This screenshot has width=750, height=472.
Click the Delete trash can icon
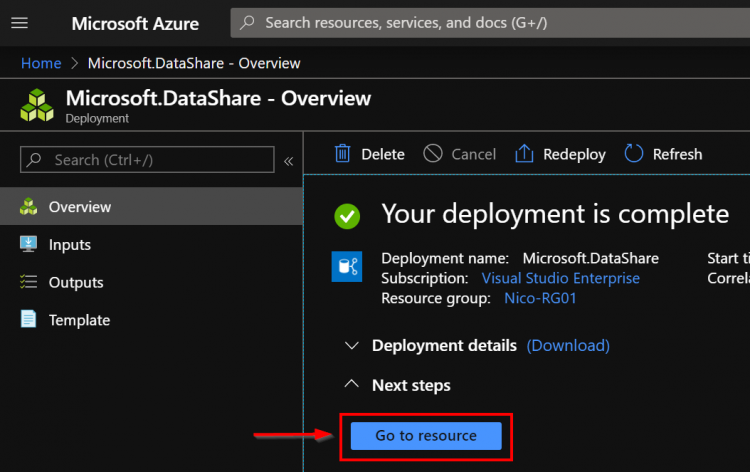tap(342, 154)
